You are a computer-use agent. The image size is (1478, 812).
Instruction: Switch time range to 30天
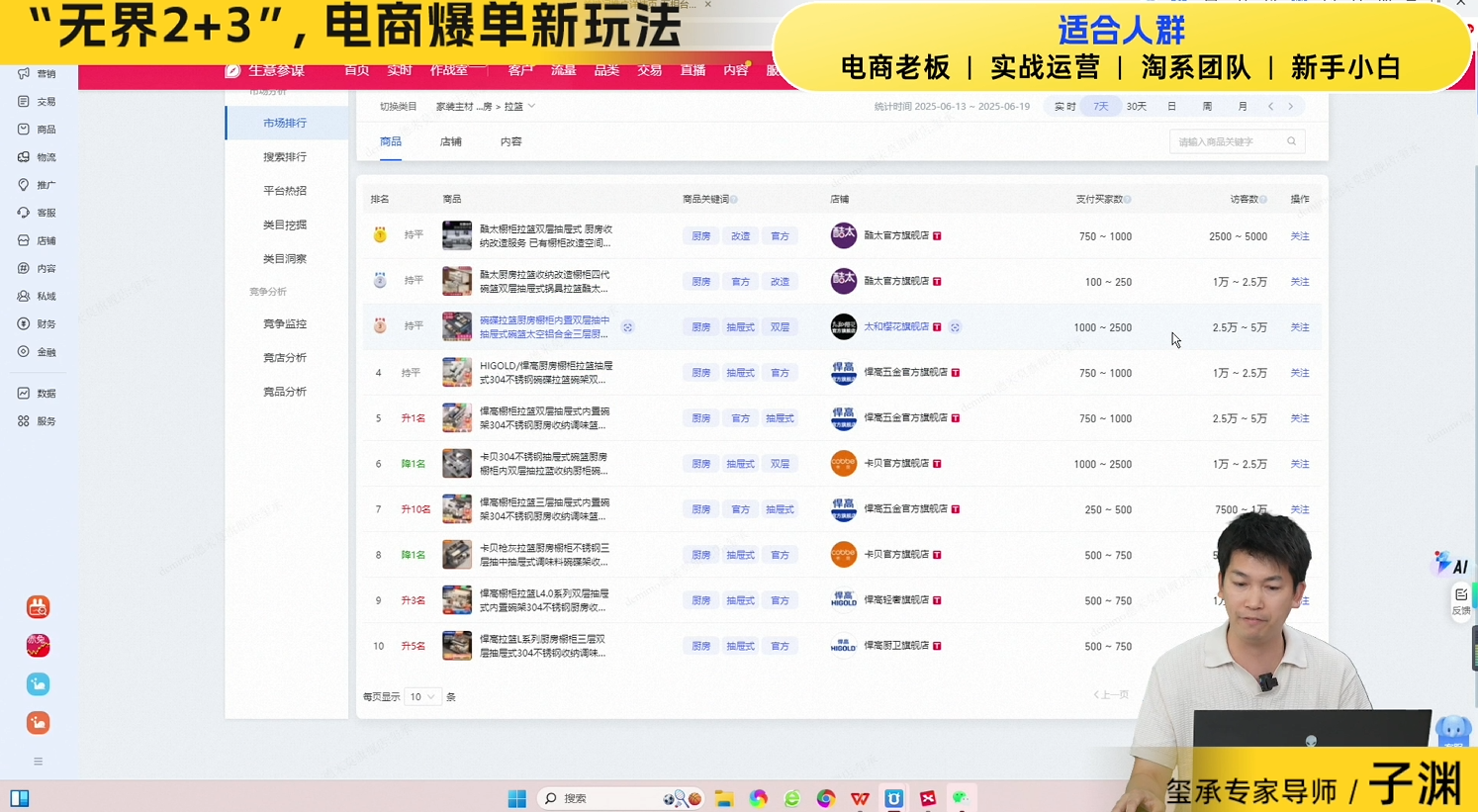click(1136, 107)
